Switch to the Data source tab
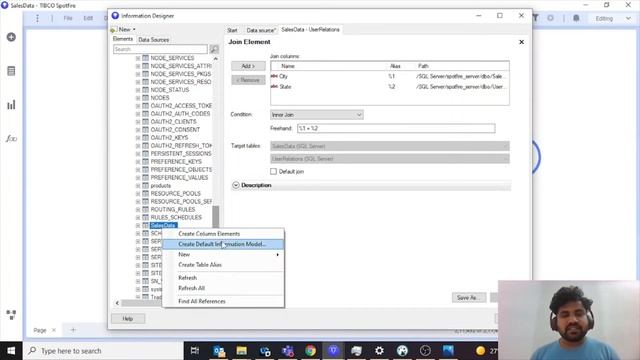This screenshot has width=640, height=360. click(261, 30)
